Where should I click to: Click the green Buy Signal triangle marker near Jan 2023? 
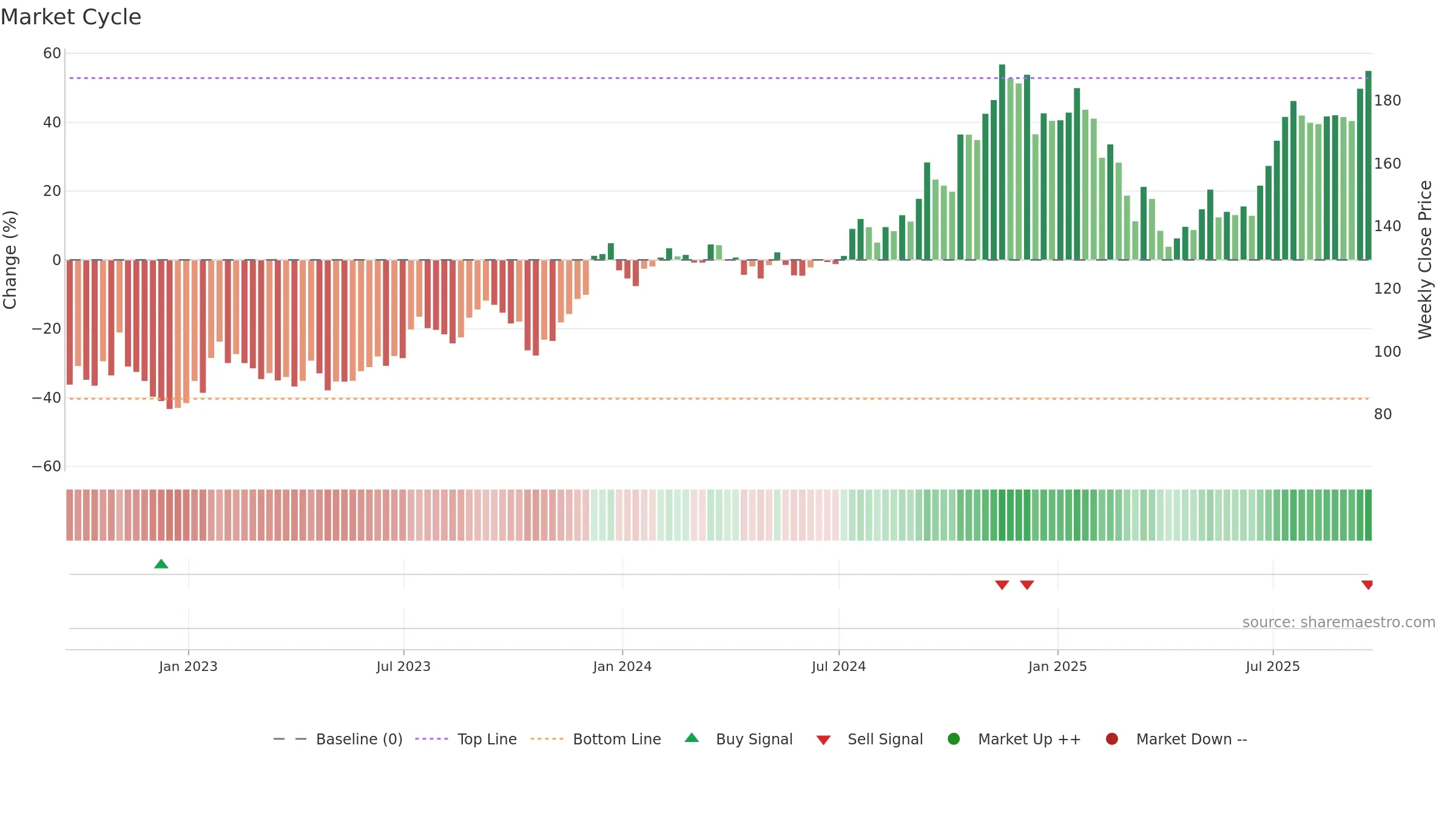pos(161,564)
